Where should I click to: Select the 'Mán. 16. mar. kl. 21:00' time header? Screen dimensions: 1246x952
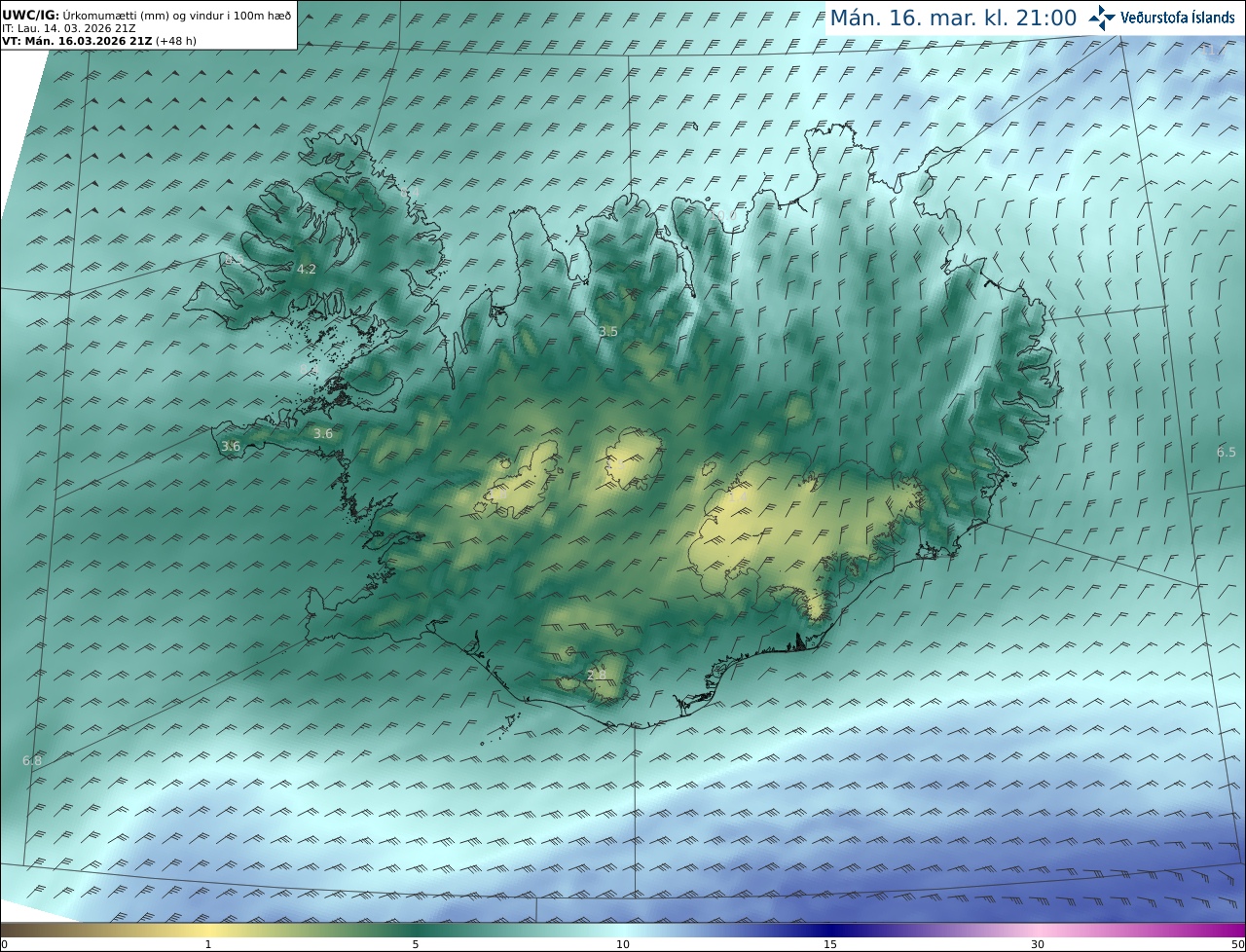953,18
